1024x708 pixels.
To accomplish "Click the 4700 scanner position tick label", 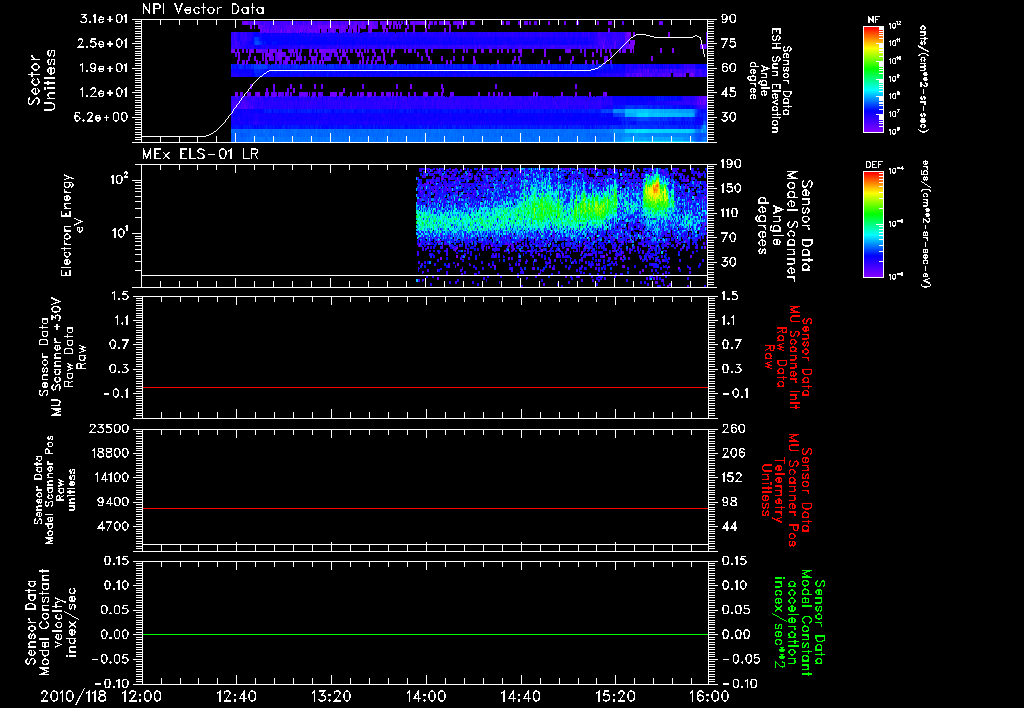I will point(113,526).
